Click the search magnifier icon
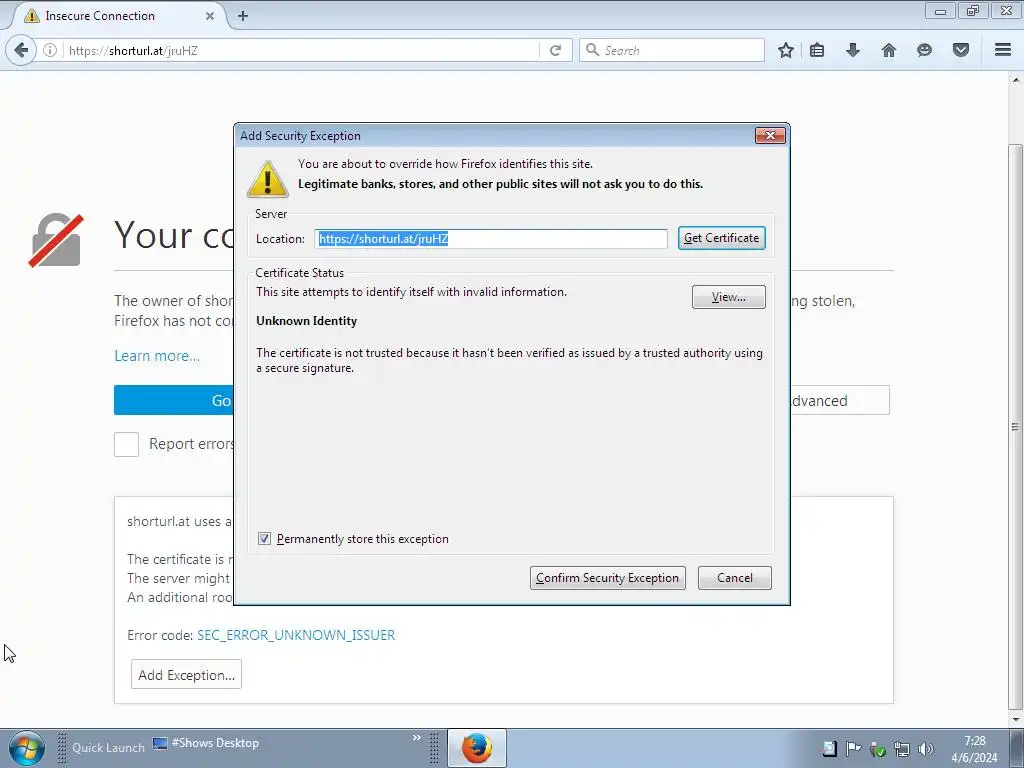The height and width of the screenshot is (768, 1024). click(x=592, y=50)
